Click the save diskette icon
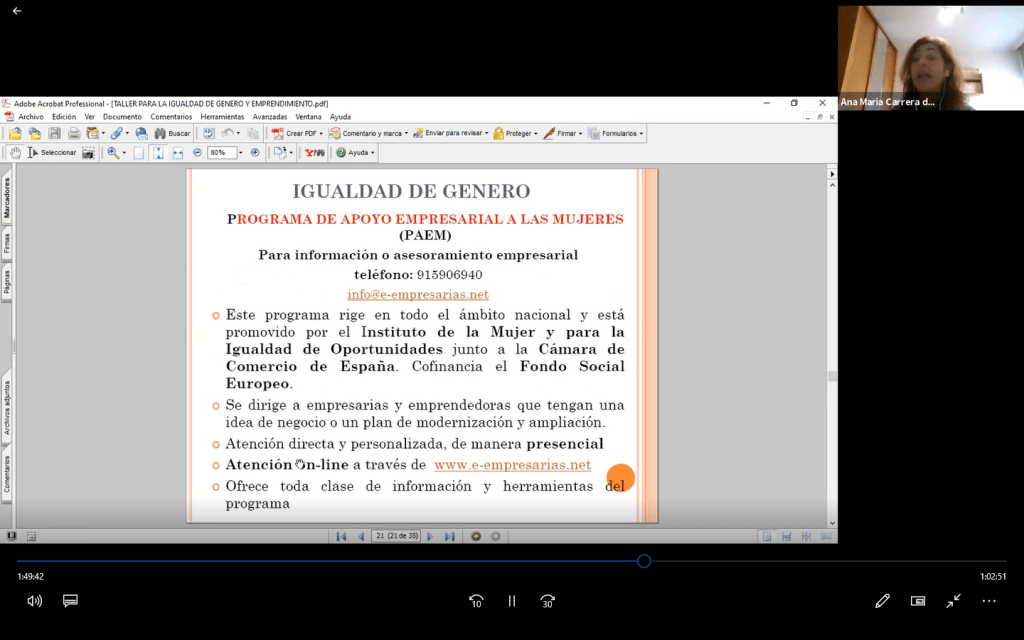This screenshot has width=1024, height=640. (x=54, y=133)
